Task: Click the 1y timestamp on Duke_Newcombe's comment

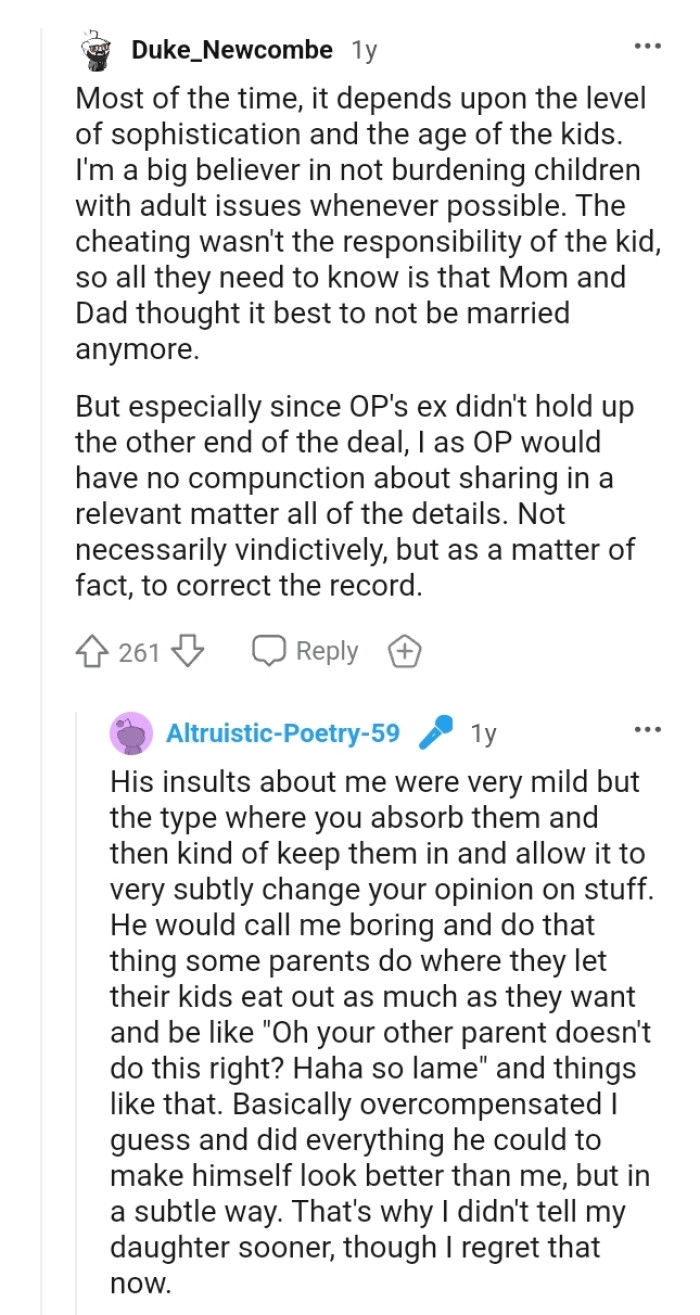Action: click(364, 50)
